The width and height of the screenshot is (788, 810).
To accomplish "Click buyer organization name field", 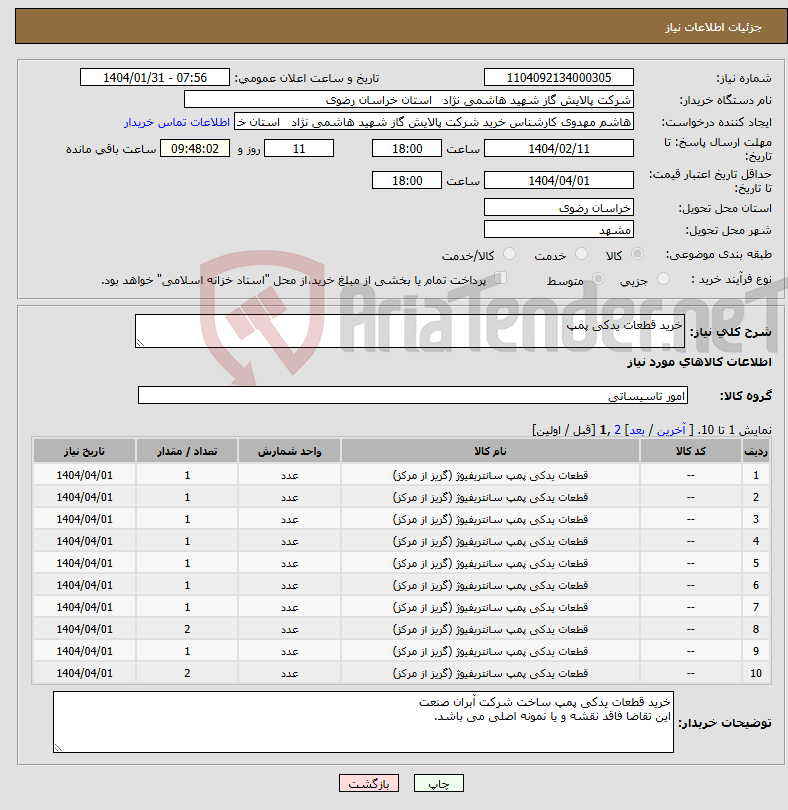I will tap(409, 100).
